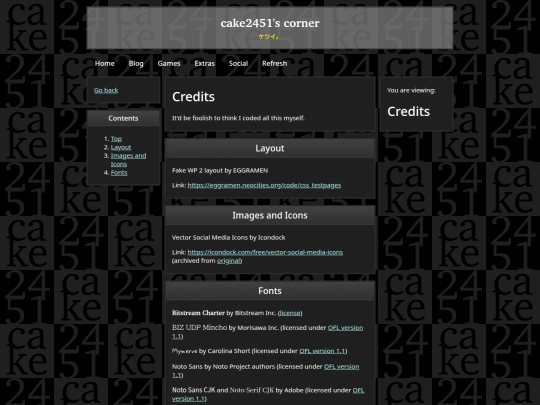Click the Credits heading in the right sidebar
Screen dimensions: 540x405
tap(408, 112)
